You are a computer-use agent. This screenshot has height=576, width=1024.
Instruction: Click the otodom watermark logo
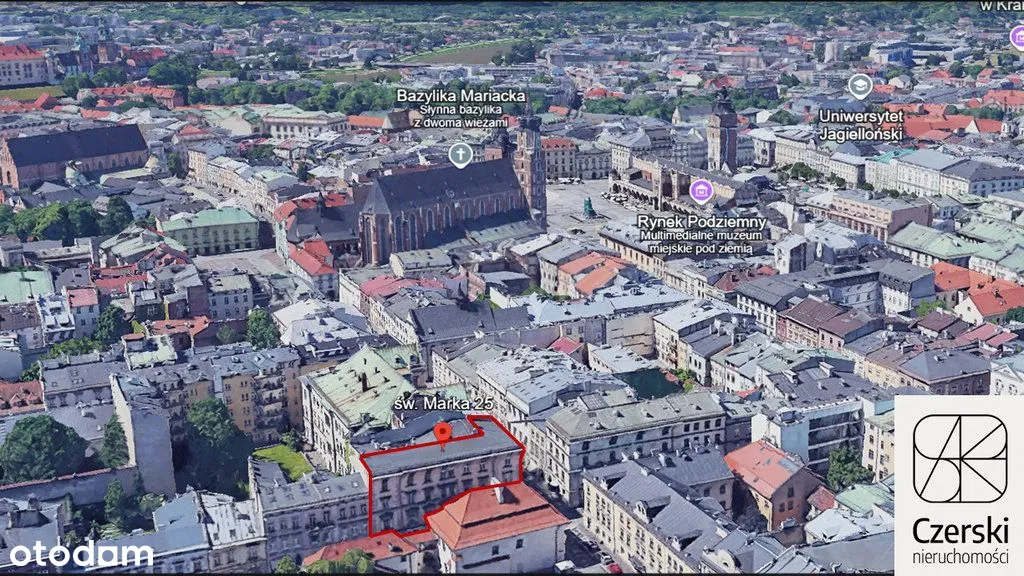pyautogui.click(x=81, y=553)
